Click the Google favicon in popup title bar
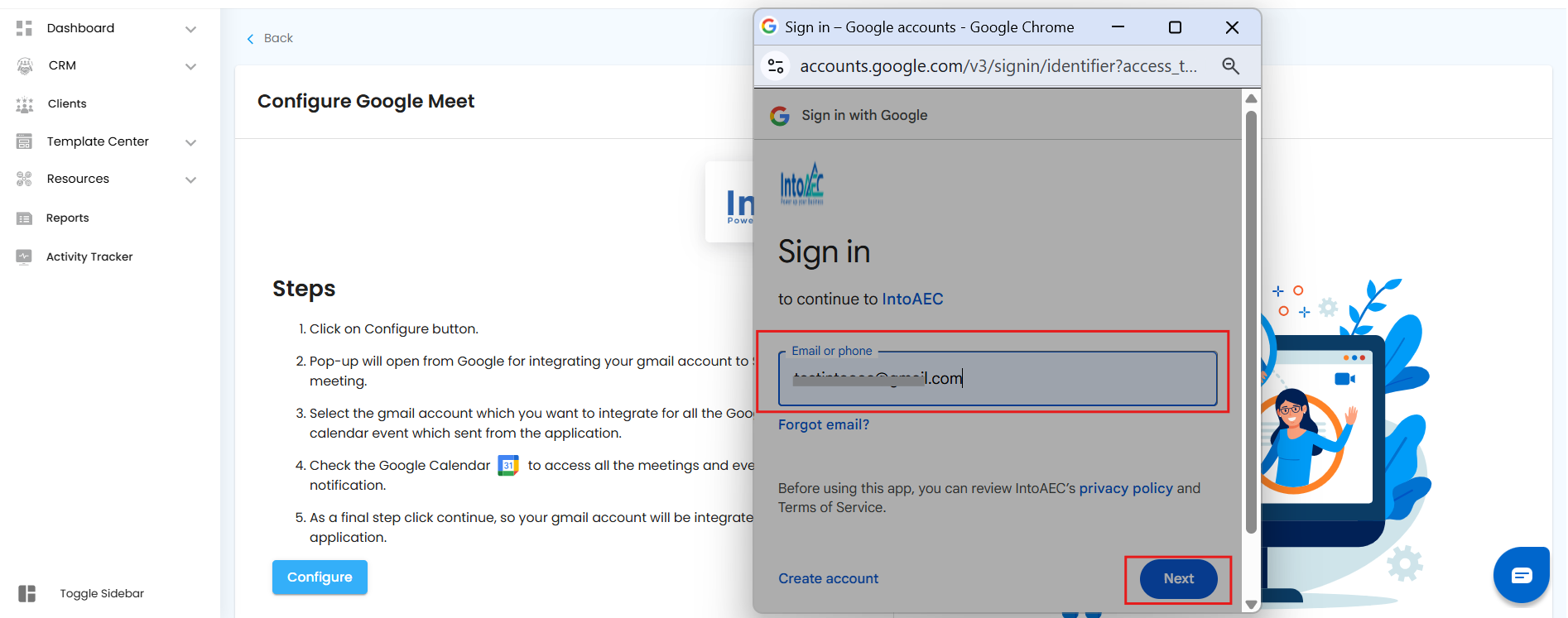 tap(769, 26)
